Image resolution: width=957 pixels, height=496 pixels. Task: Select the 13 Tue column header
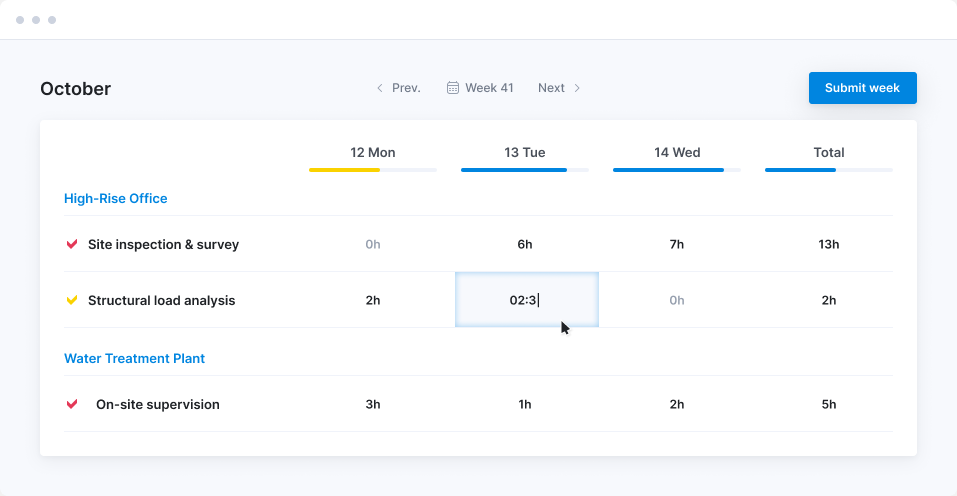524,153
